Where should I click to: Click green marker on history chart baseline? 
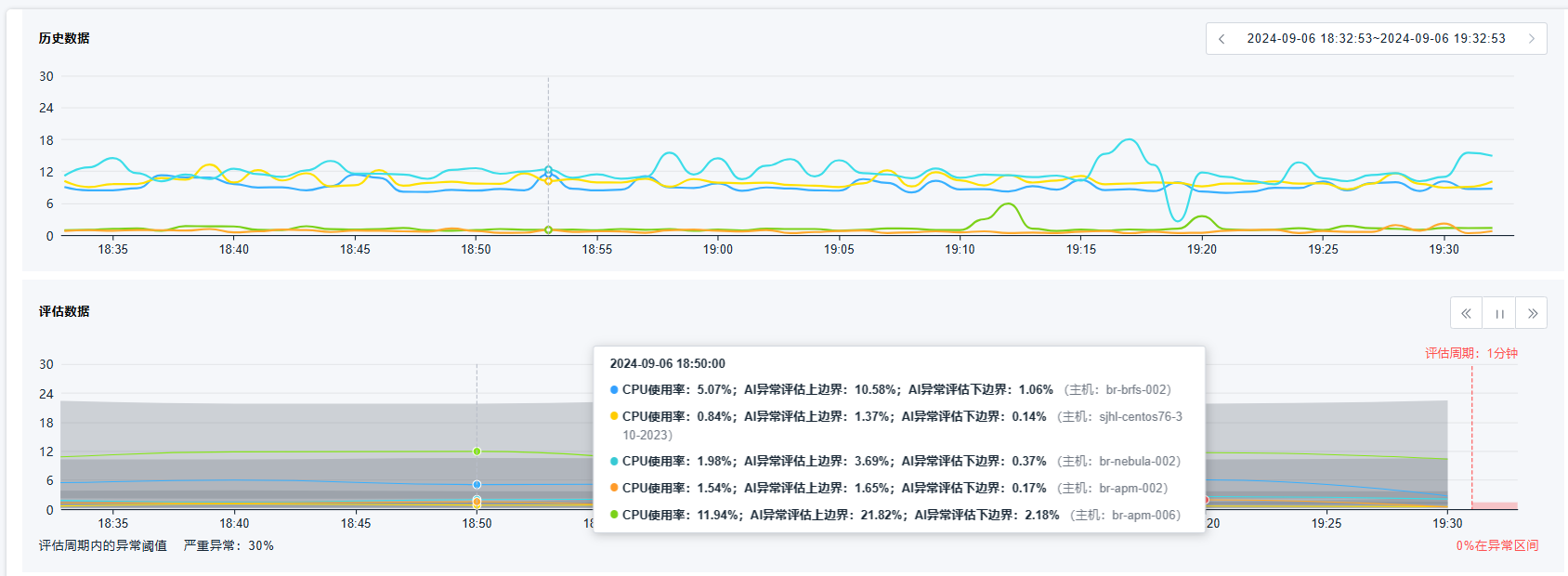(548, 229)
